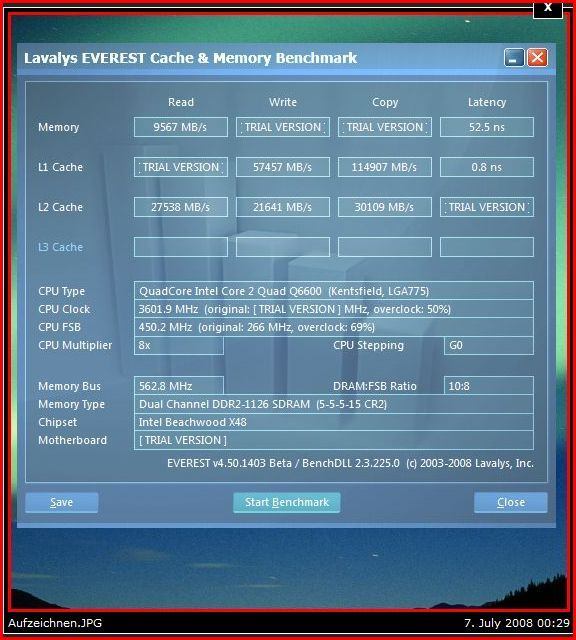Click the empty L3 Cache Write field
The image size is (576, 640).
pyautogui.click(x=283, y=247)
